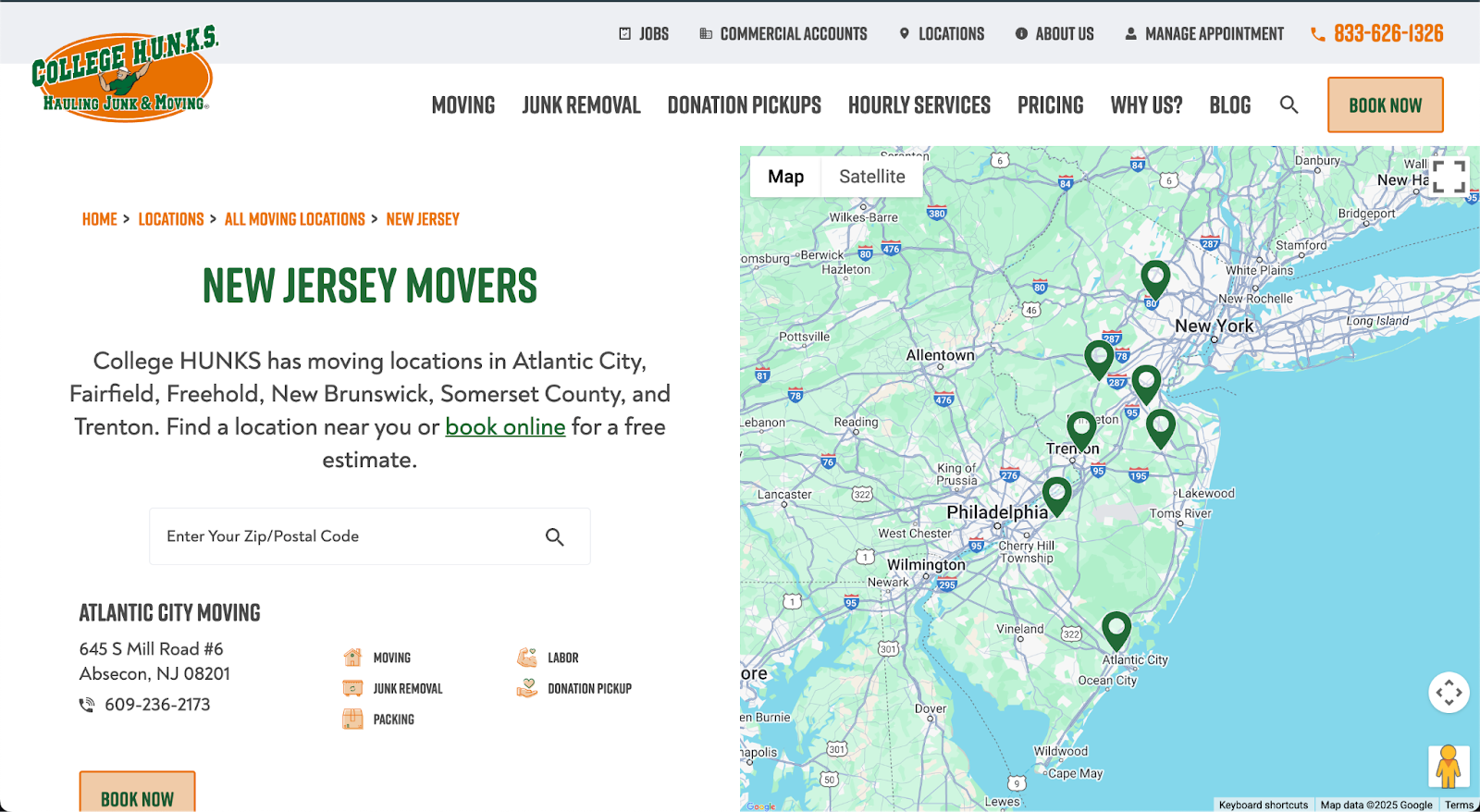Viewport: 1480px width, 812px height.
Task: Open All Moving Locations breadcrumb
Action: 295,219
